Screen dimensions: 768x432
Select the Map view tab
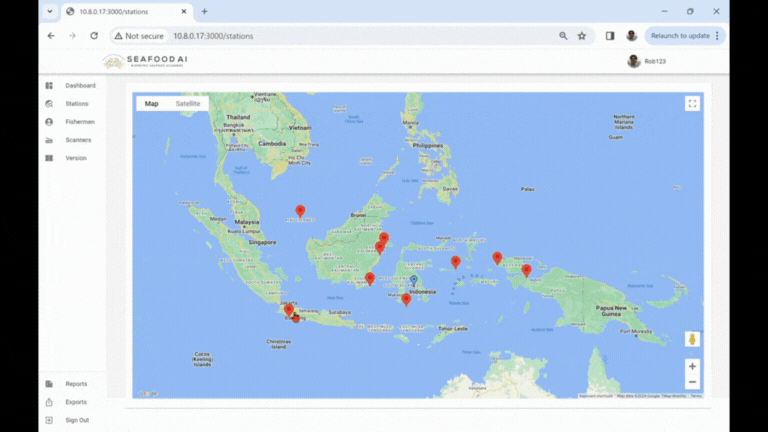pos(151,104)
